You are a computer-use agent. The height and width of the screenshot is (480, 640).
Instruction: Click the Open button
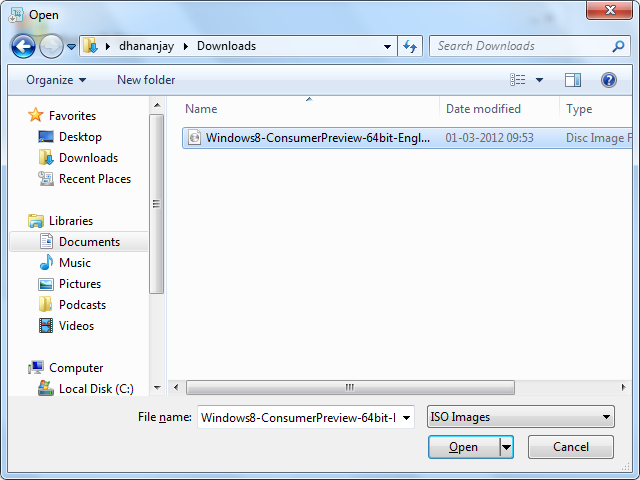pyautogui.click(x=463, y=447)
